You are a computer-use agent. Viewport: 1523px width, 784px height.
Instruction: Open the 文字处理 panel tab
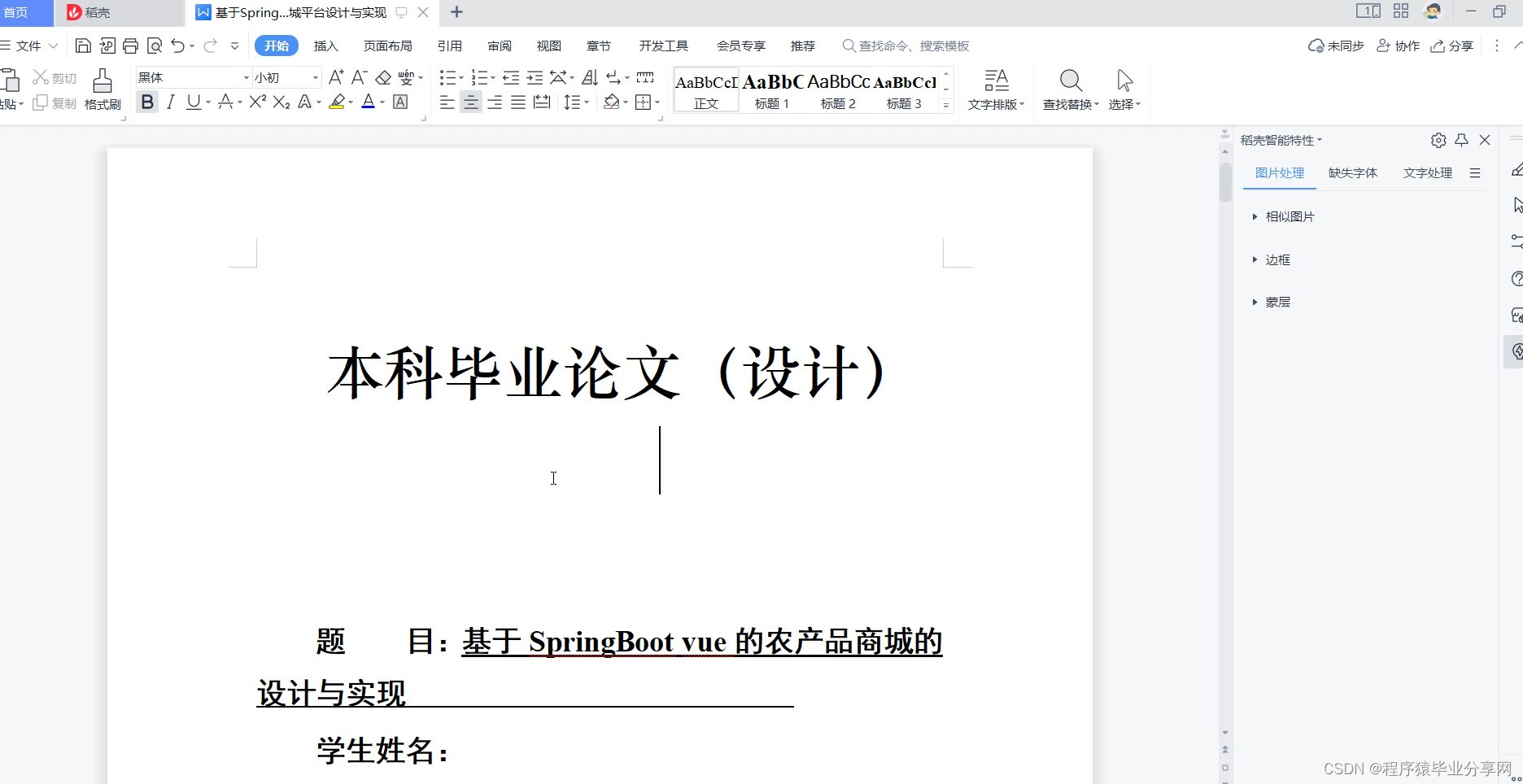coord(1428,172)
